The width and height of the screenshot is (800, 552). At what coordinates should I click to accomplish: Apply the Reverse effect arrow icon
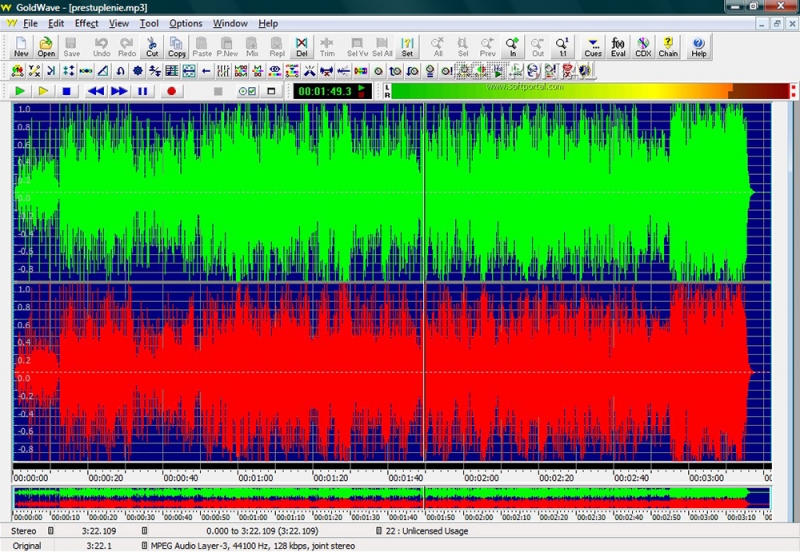[206, 71]
